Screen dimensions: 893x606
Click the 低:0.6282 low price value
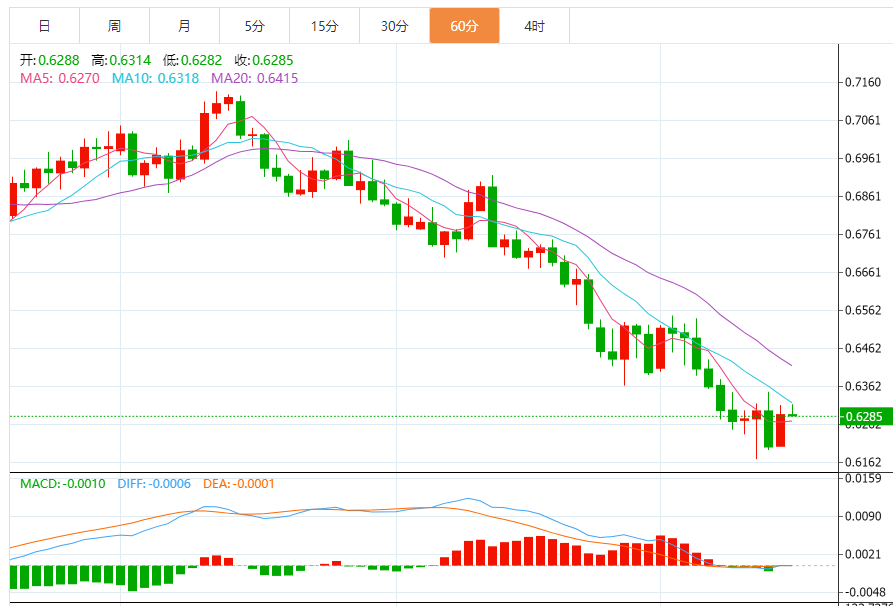click(x=192, y=60)
